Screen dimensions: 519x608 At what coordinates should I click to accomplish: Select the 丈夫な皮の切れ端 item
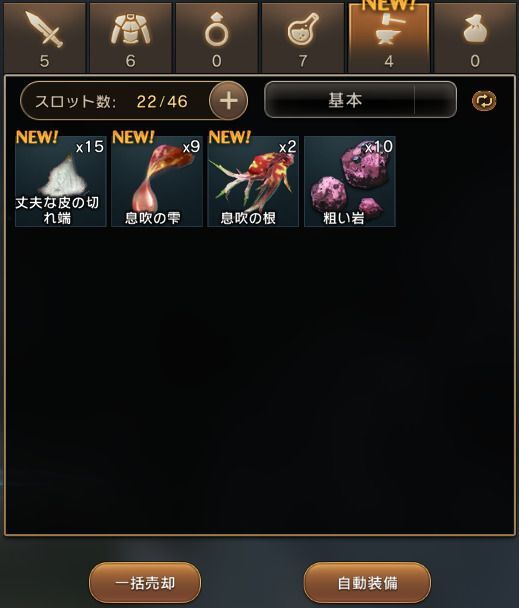[61, 181]
